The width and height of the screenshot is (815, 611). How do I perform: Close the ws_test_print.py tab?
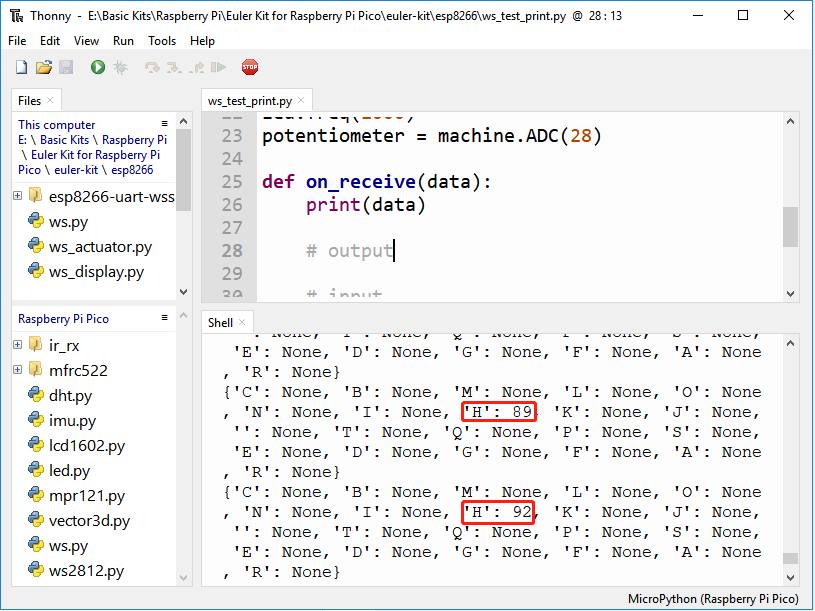(x=301, y=100)
